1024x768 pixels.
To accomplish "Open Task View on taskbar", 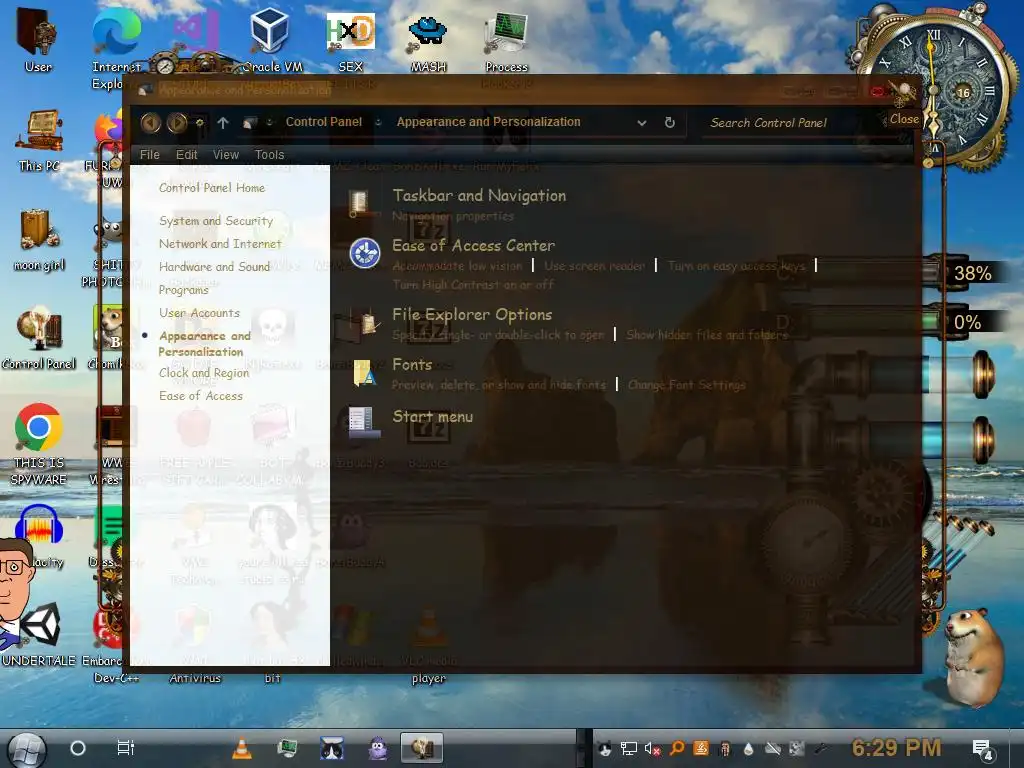I will 125,748.
